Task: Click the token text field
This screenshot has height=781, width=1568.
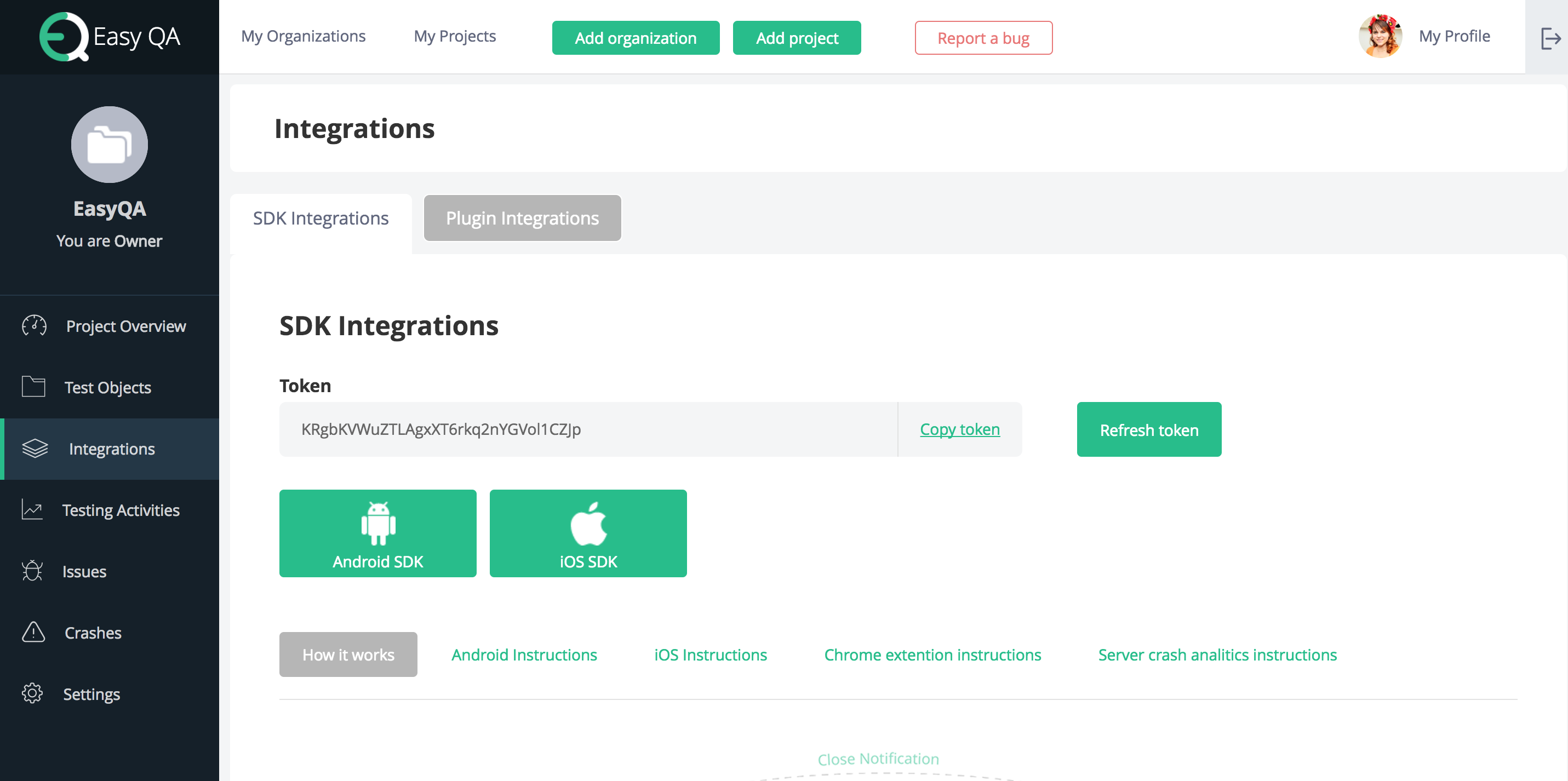Action: click(x=588, y=429)
